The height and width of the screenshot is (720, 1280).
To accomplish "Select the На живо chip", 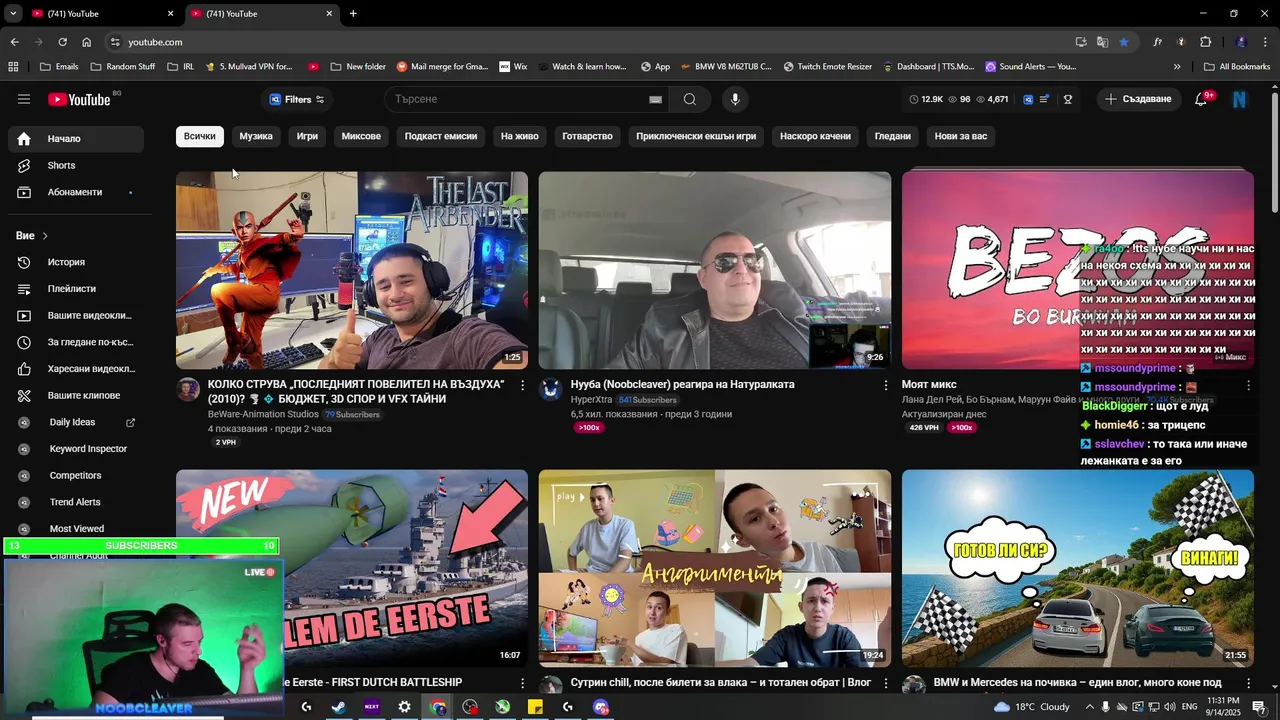I will 520,136.
